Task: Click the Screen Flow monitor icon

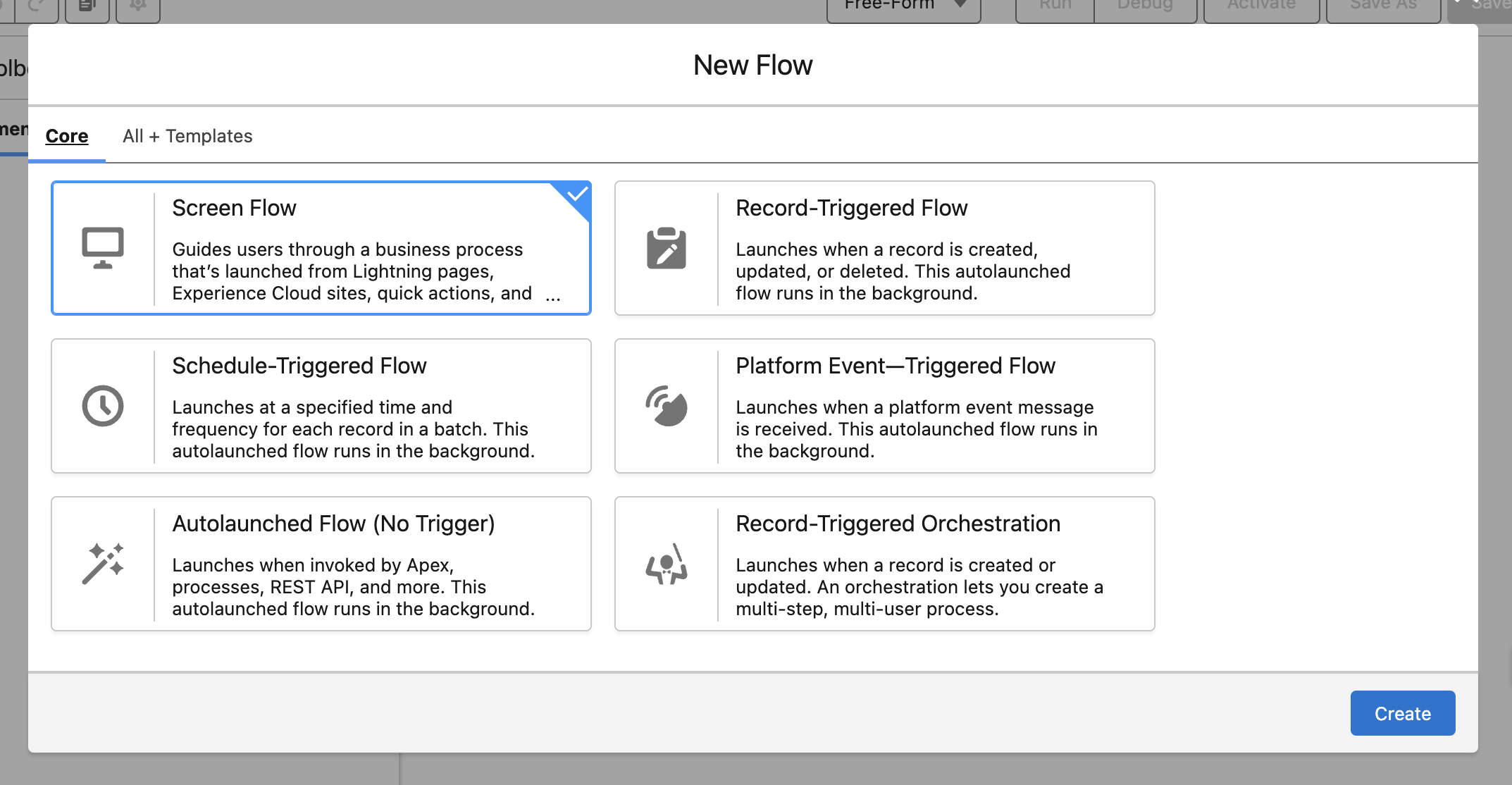Action: pos(103,248)
